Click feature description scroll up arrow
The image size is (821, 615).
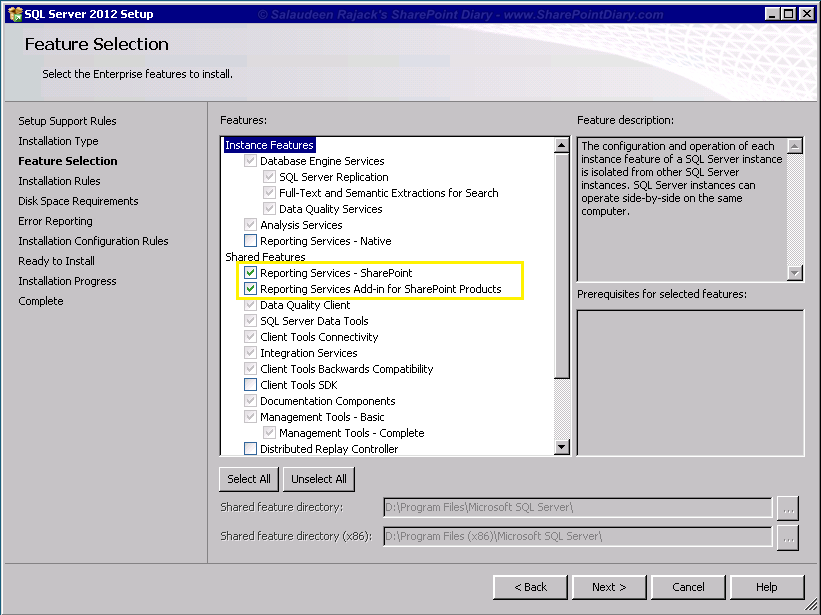(x=795, y=146)
